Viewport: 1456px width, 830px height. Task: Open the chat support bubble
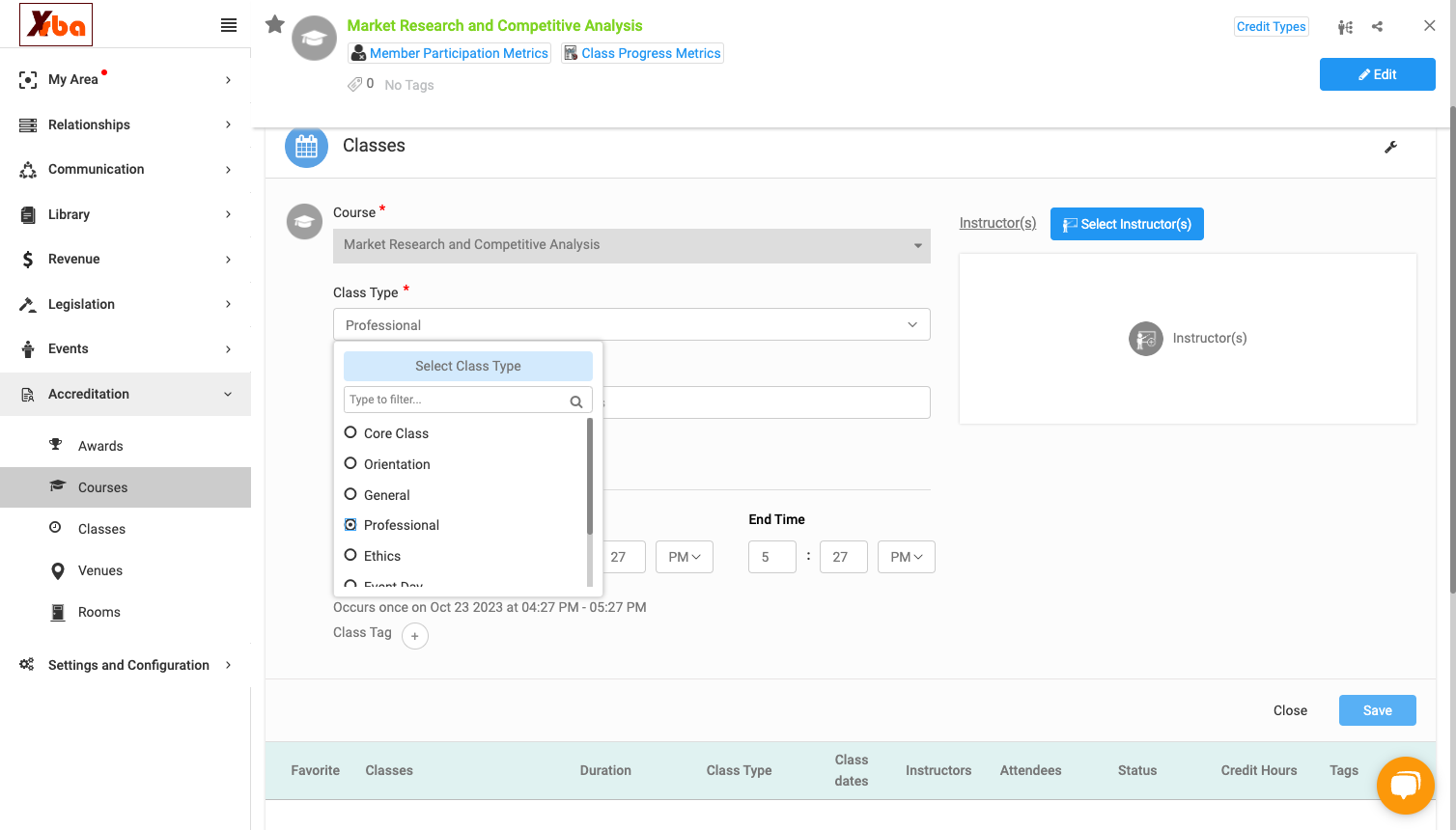point(1406,785)
